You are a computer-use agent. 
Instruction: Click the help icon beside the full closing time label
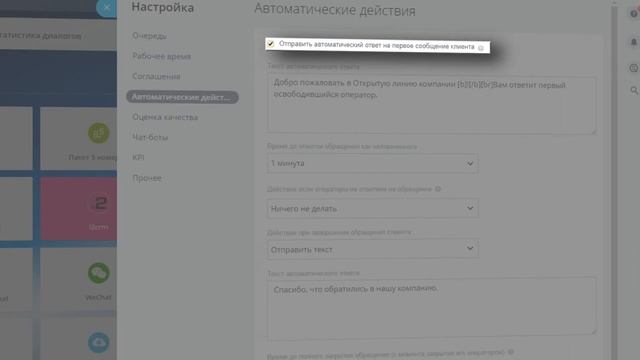pos(511,352)
